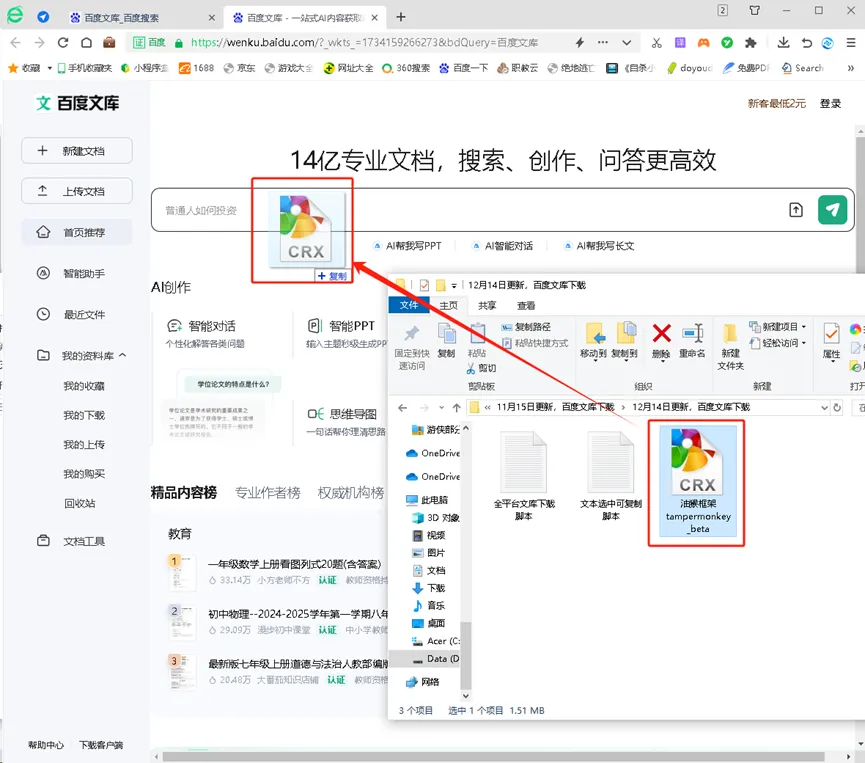
Task: Open new browser tab plus button
Action: point(401,17)
